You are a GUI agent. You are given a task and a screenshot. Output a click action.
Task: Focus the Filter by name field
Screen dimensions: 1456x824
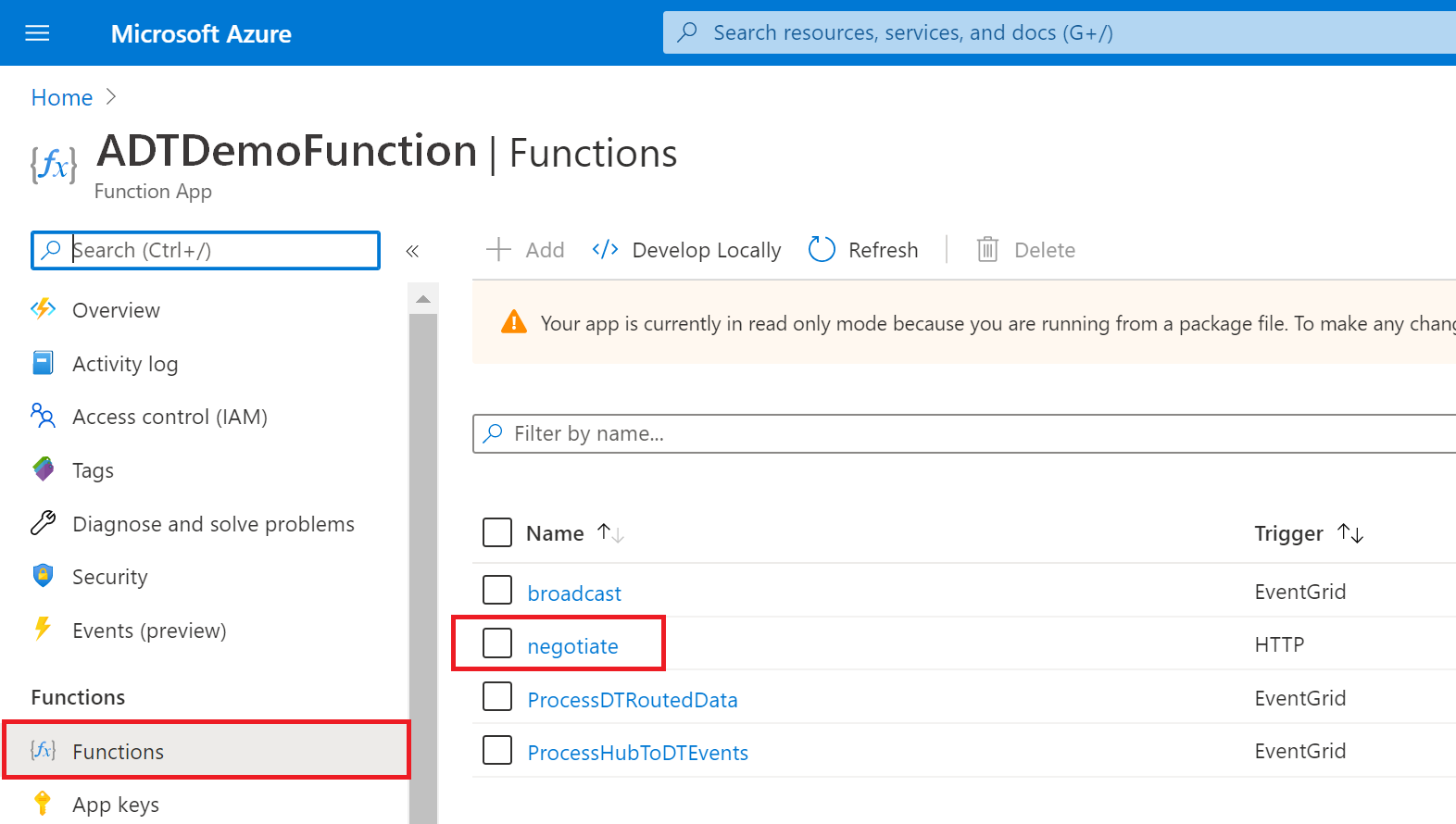[964, 433]
